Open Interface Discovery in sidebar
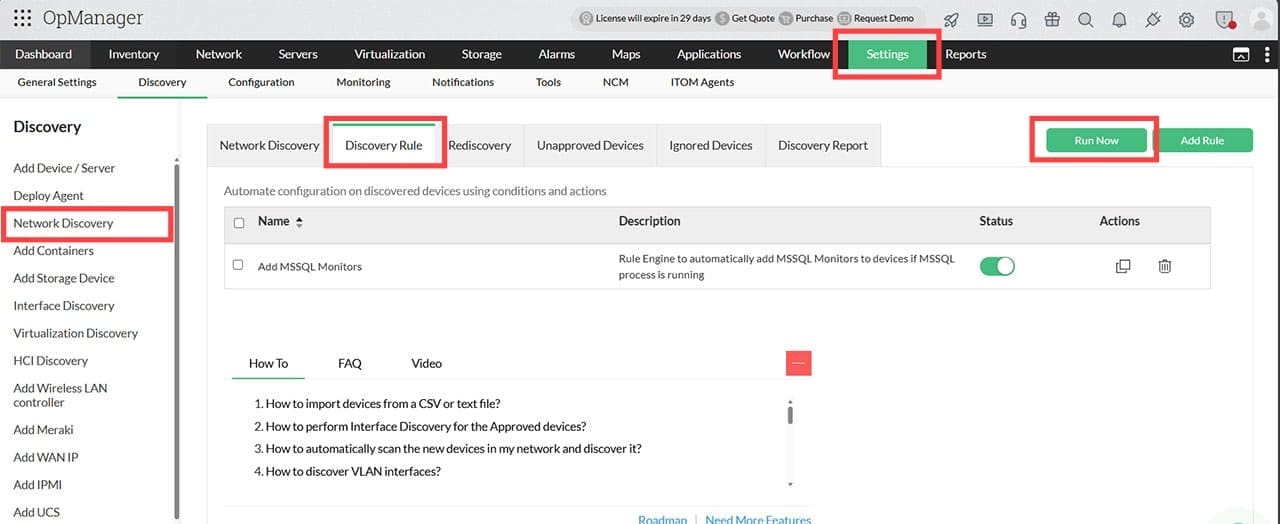 [64, 306]
